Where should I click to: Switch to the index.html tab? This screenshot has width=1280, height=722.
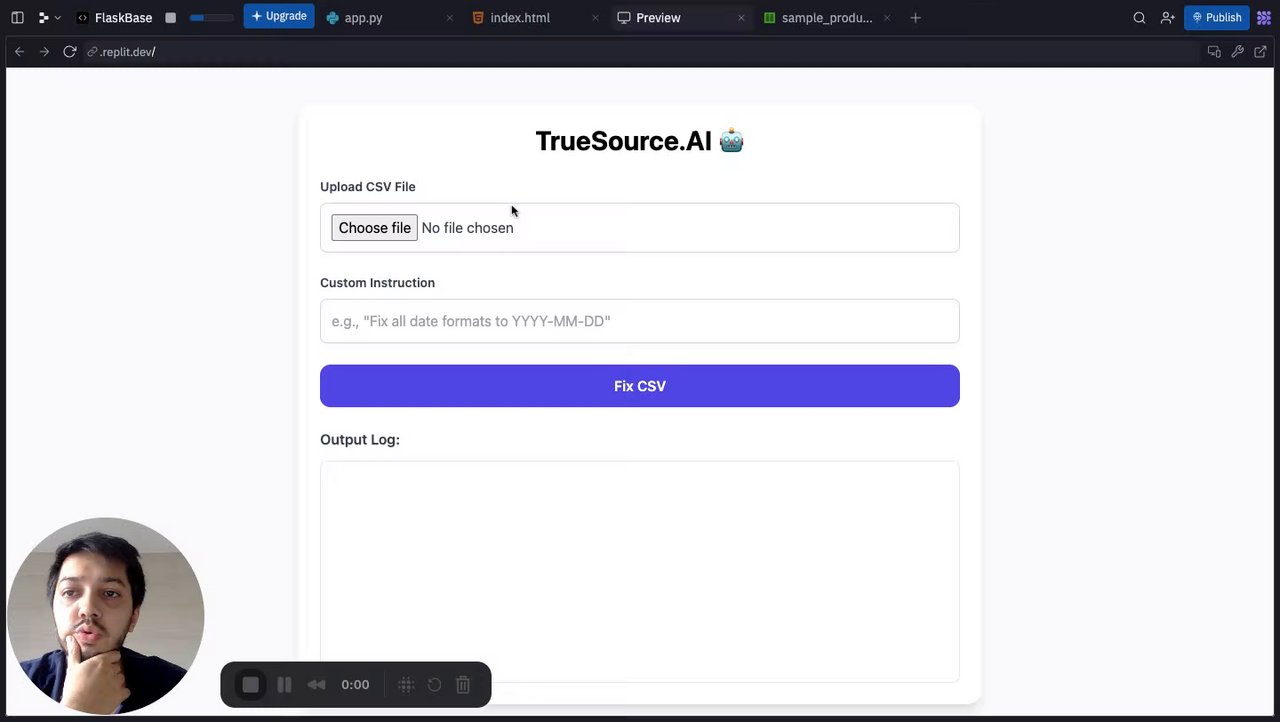coord(511,18)
